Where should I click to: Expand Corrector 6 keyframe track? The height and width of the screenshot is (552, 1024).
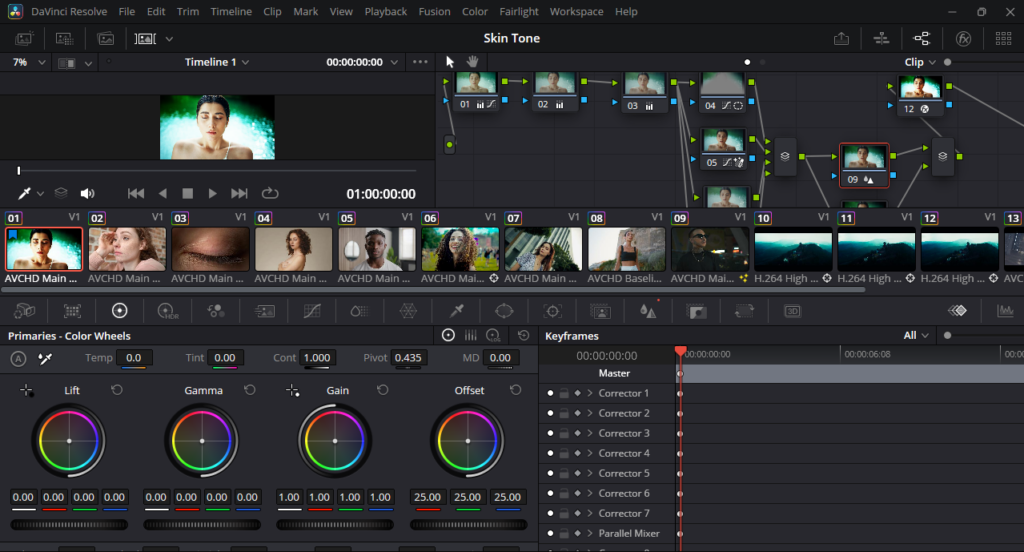[x=590, y=493]
